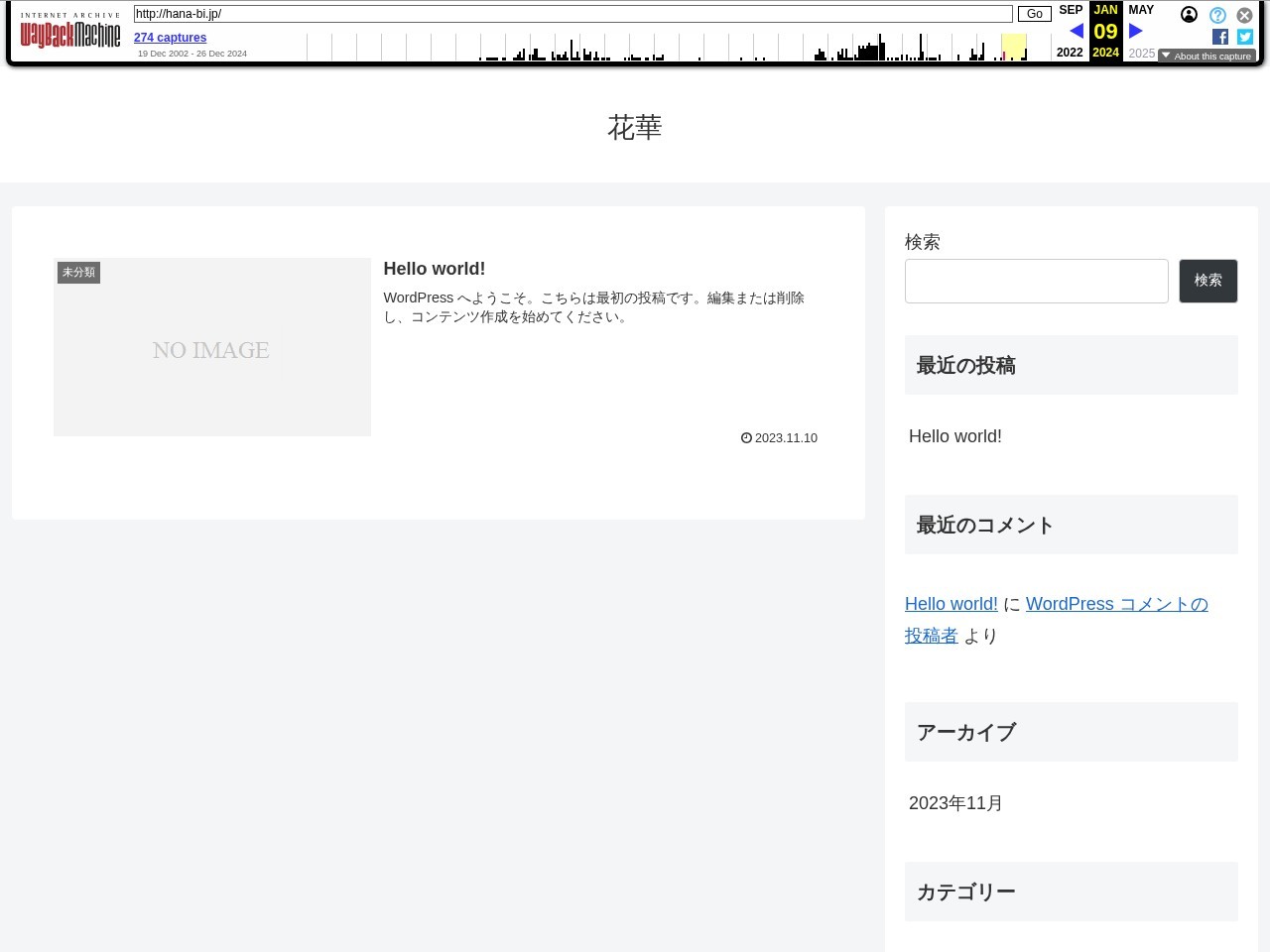Select SEP 2022 capture month

click(x=1071, y=10)
